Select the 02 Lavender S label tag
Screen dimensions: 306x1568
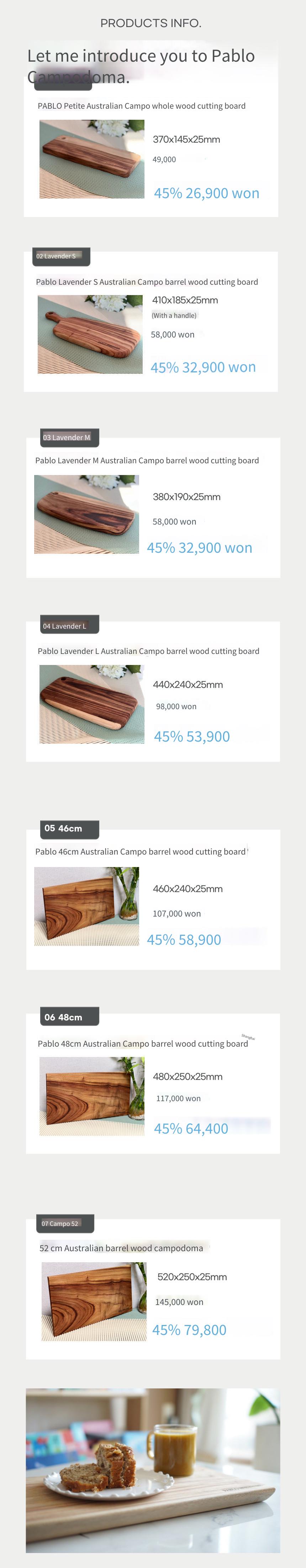(61, 256)
